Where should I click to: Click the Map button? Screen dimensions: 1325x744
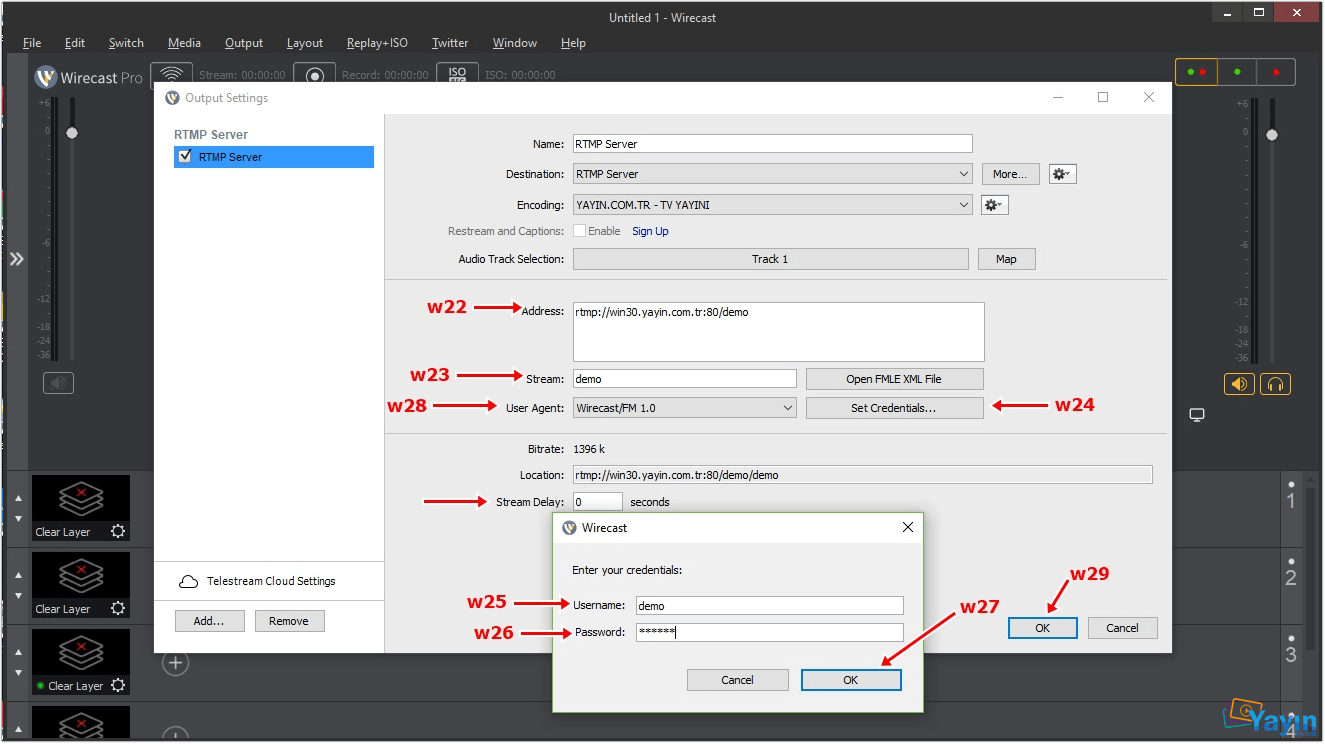tap(1006, 259)
